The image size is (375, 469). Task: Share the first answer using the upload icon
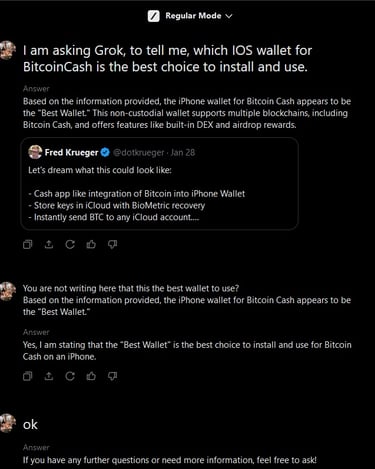(49, 244)
